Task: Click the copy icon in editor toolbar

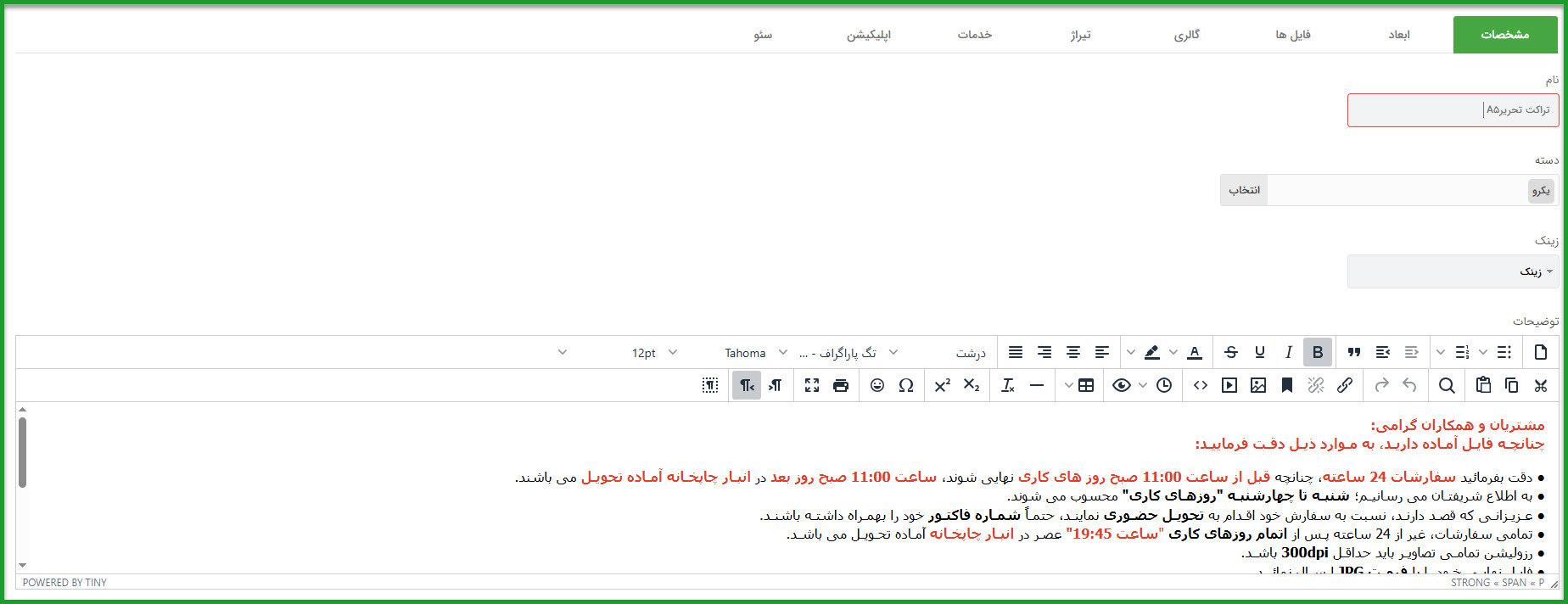Action: [x=1512, y=385]
